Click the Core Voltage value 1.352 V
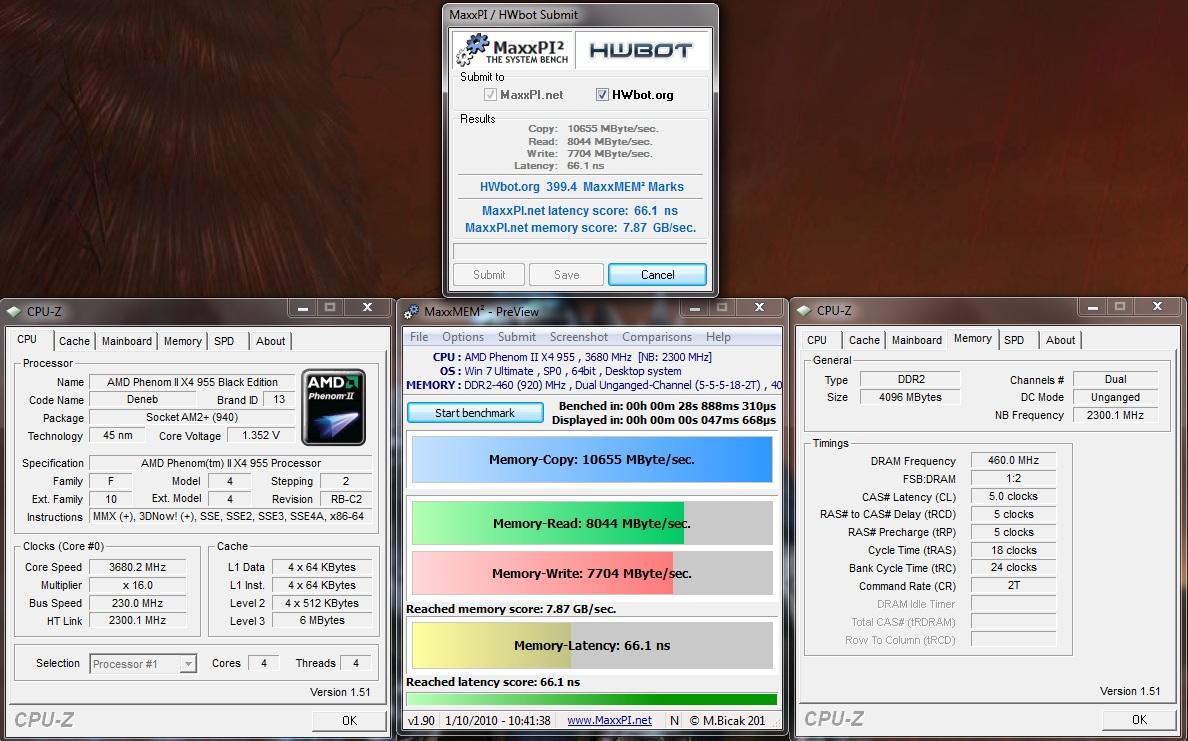The height and width of the screenshot is (741, 1188). coord(261,436)
